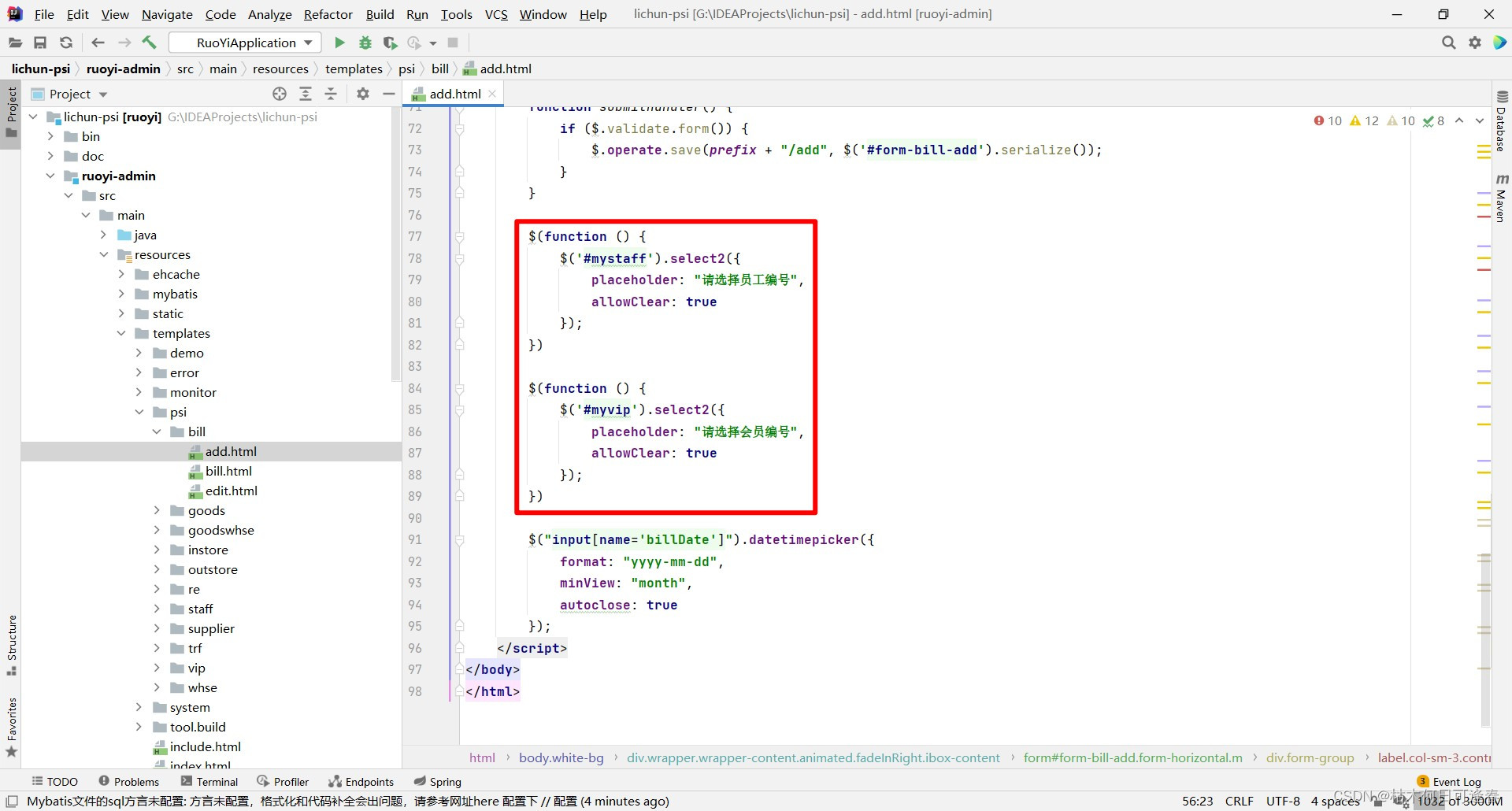Click the Build project hammer icon
This screenshot has width=1512, height=811.
(x=150, y=43)
